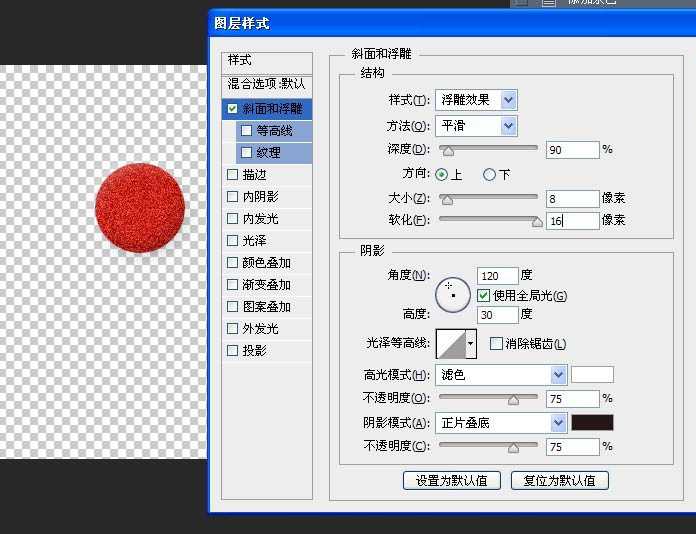
Task: Select the 光泽 list item label
Action: point(254,241)
